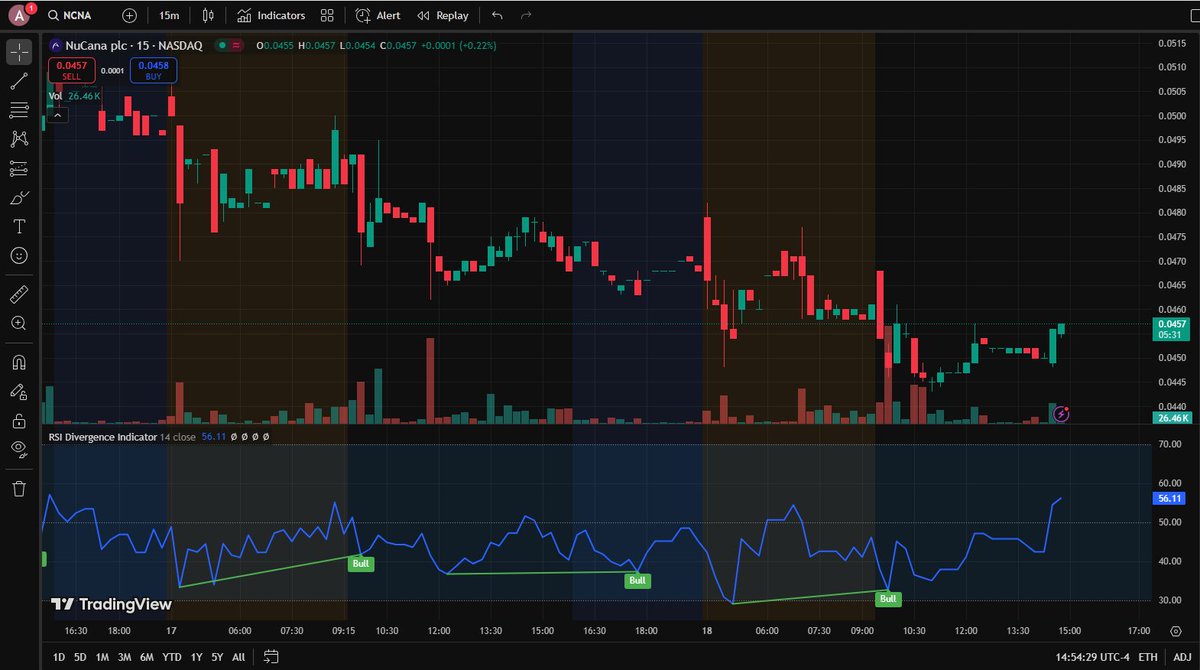
Task: Open the go-to-date calendar icon
Action: [271, 657]
